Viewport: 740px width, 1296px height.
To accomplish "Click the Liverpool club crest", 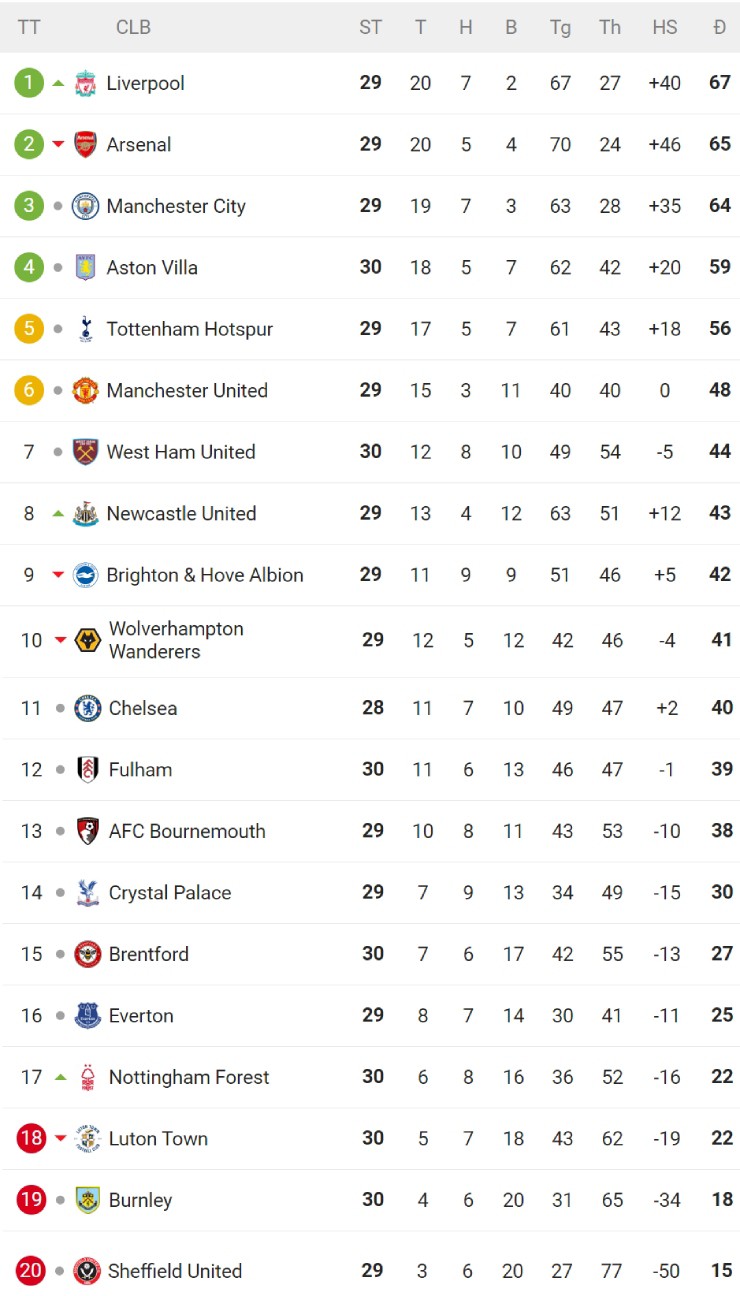I will coord(86,83).
